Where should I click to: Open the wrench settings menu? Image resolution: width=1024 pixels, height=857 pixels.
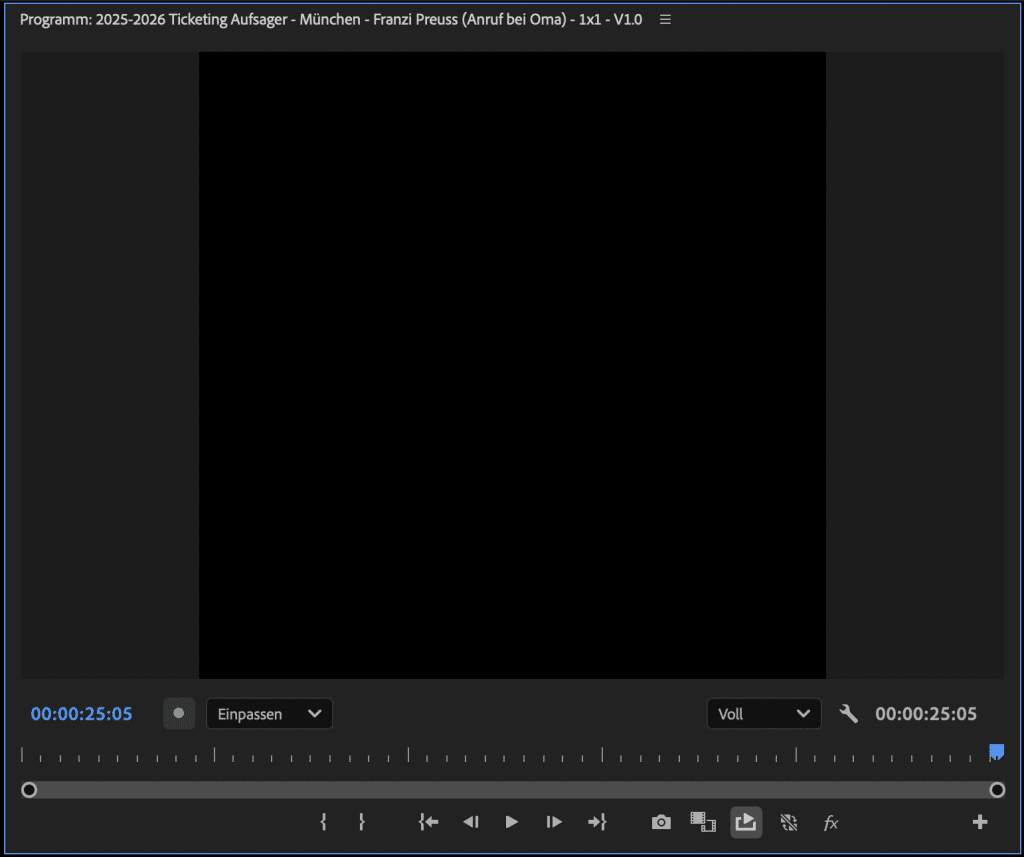[849, 714]
